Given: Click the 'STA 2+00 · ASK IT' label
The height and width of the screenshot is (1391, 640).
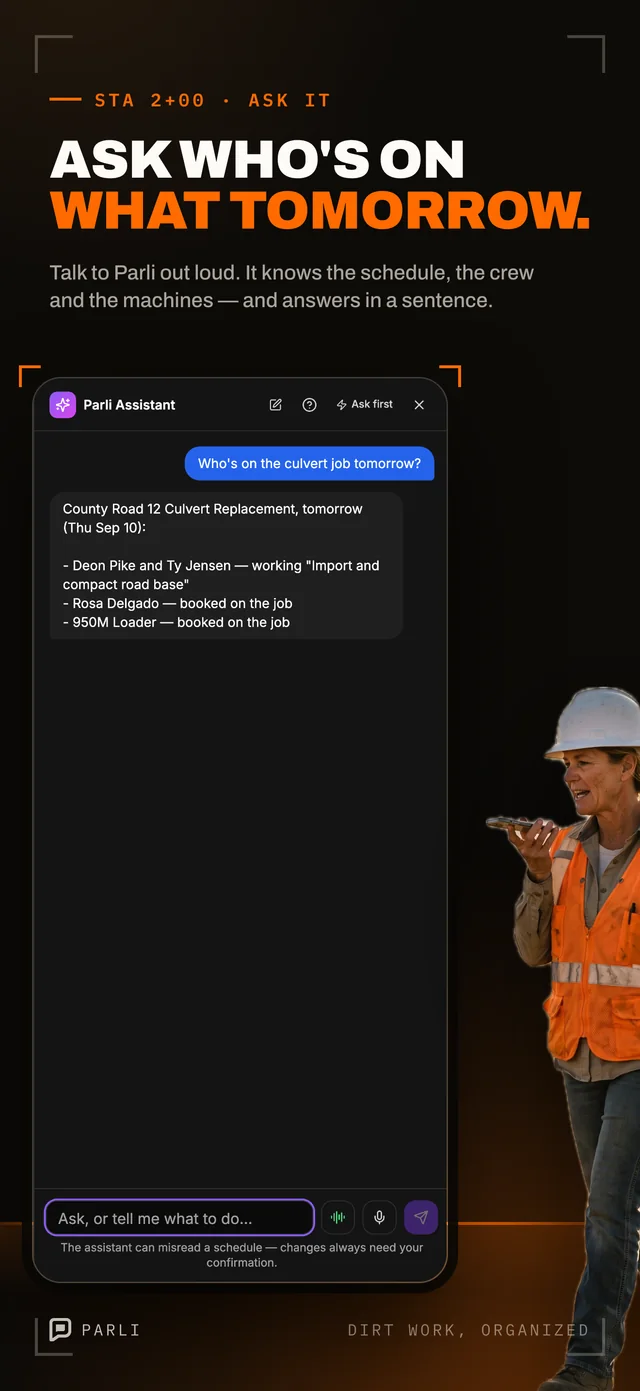Looking at the screenshot, I should (212, 100).
